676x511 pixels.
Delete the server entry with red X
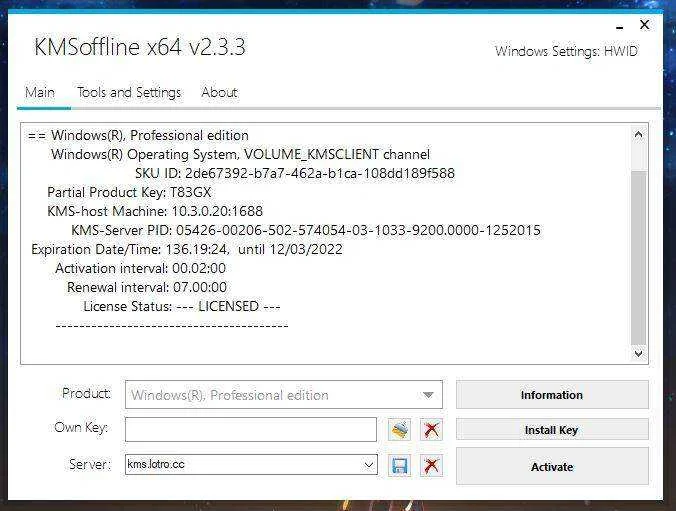431,466
